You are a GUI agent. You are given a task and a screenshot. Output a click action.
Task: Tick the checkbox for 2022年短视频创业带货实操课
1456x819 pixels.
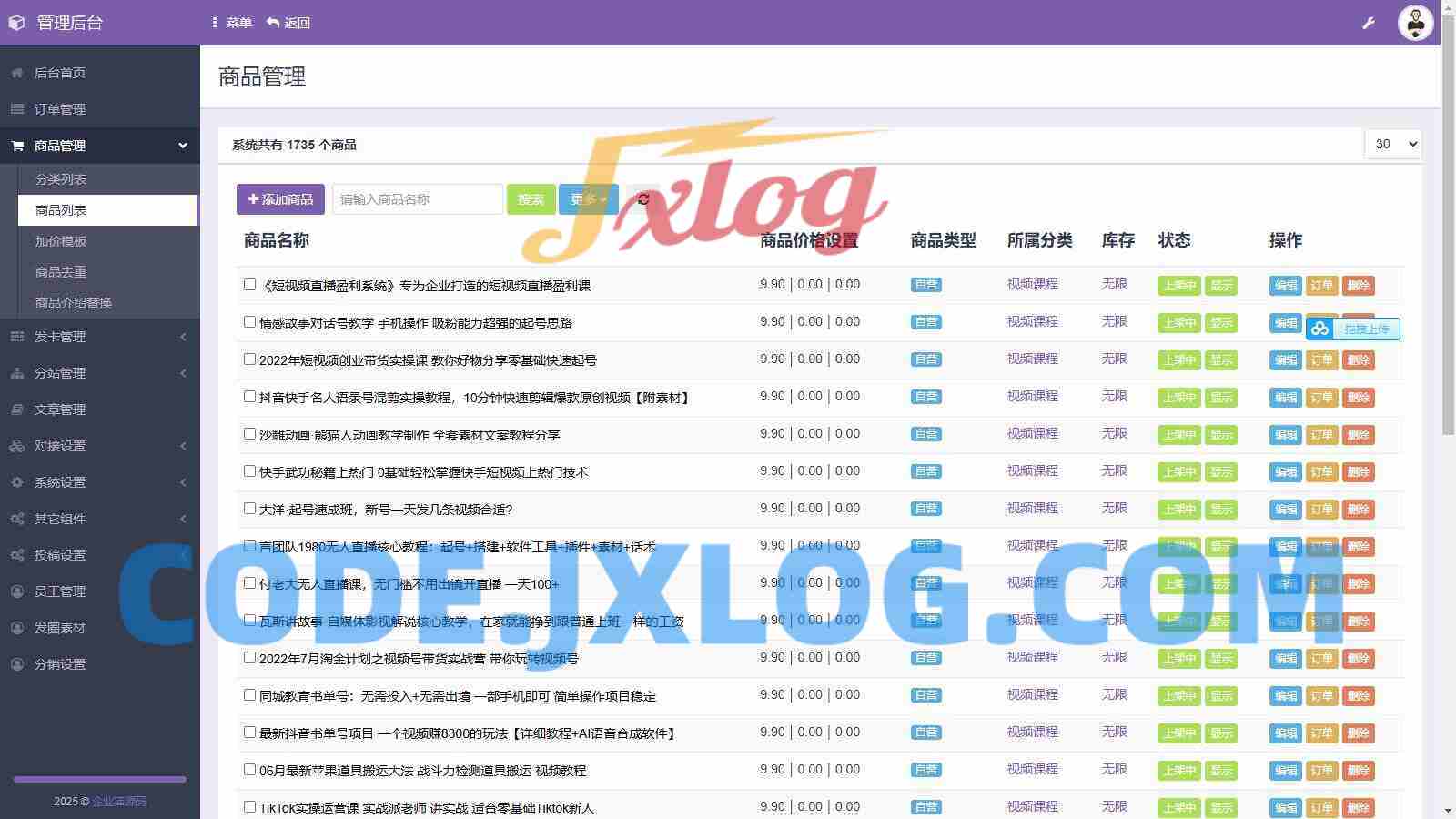[249, 359]
